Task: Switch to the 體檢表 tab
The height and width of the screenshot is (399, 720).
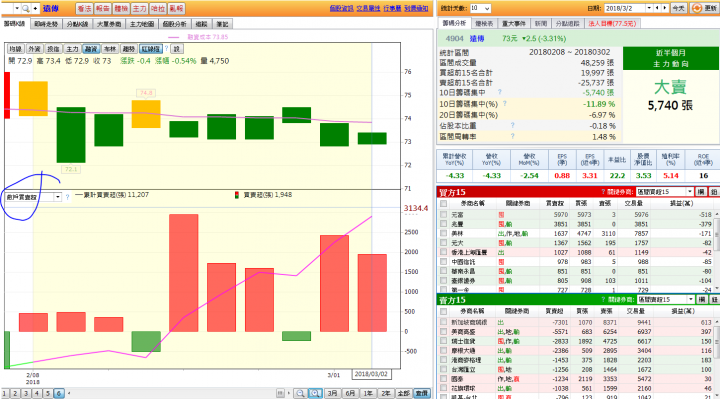Action: click(x=484, y=23)
